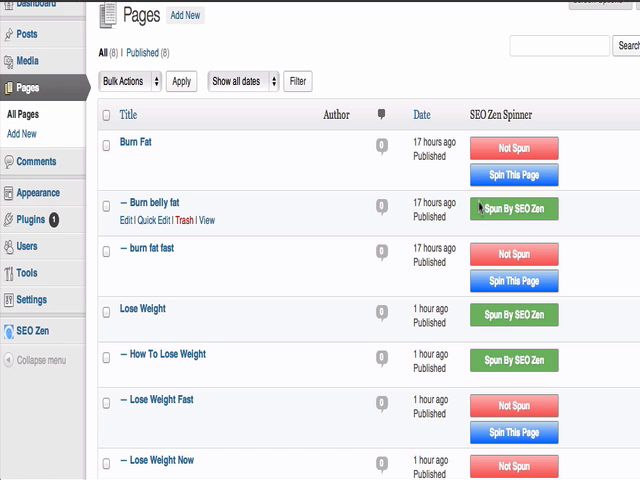Click the Collapse menu arrow icon
Viewport: 640px width, 480px height.
pyautogui.click(x=9, y=360)
